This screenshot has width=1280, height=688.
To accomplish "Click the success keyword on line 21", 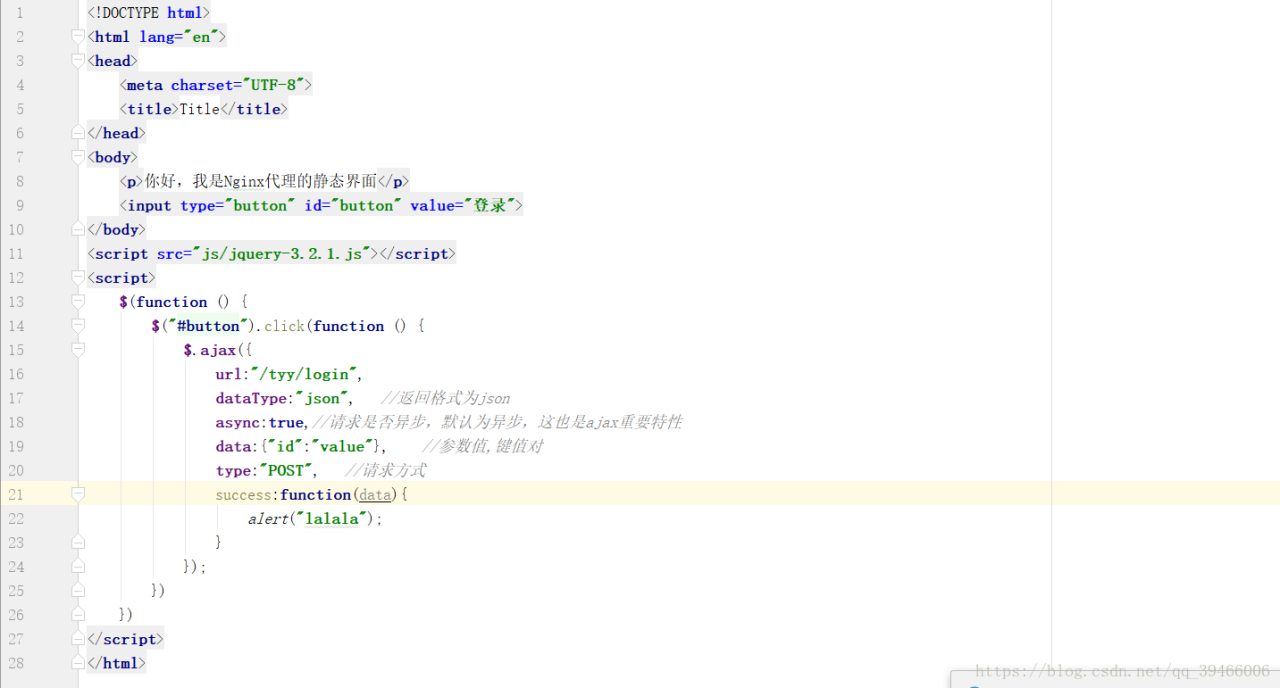I will pos(244,494).
